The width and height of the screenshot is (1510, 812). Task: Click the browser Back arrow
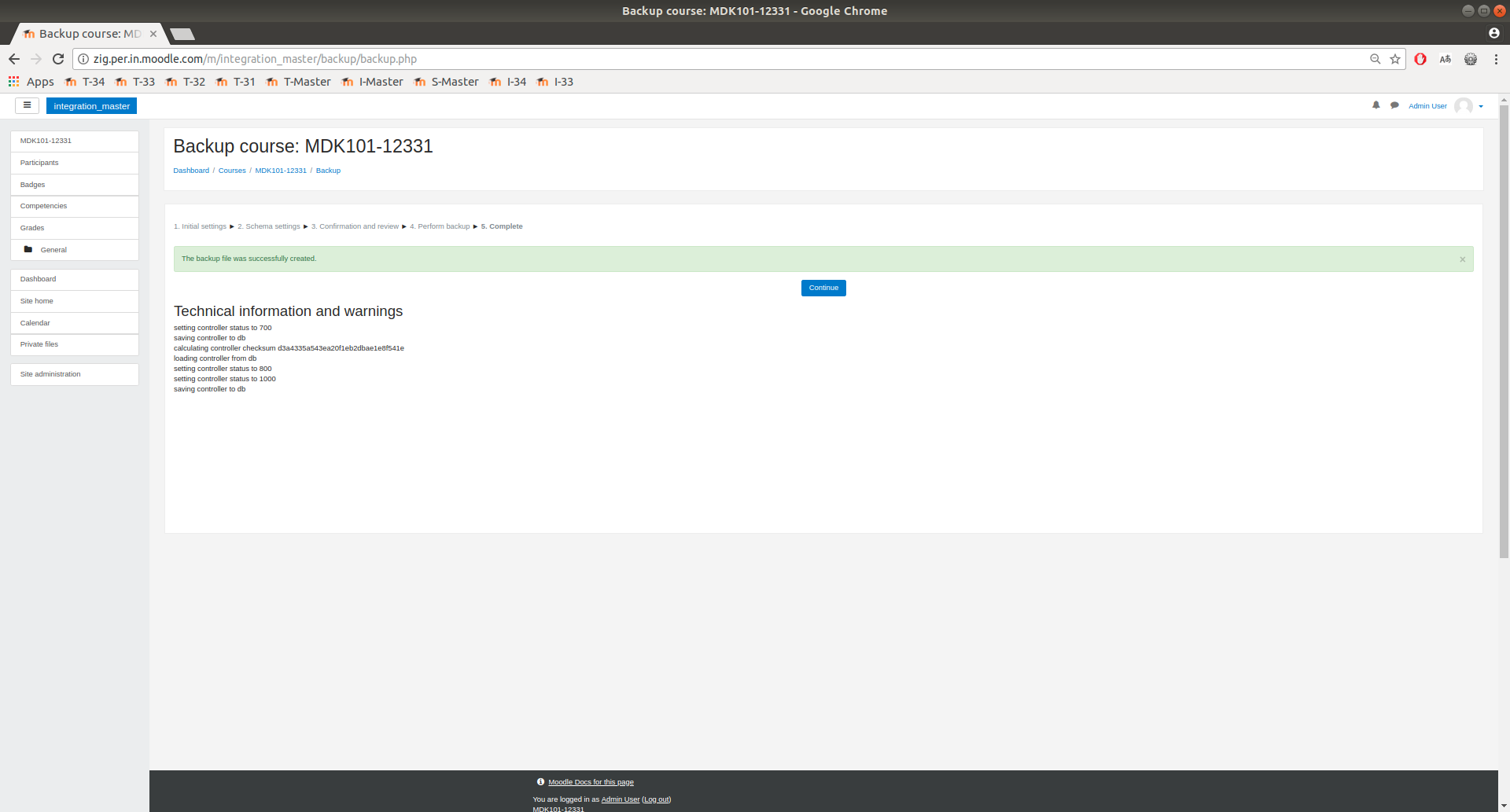(14, 59)
